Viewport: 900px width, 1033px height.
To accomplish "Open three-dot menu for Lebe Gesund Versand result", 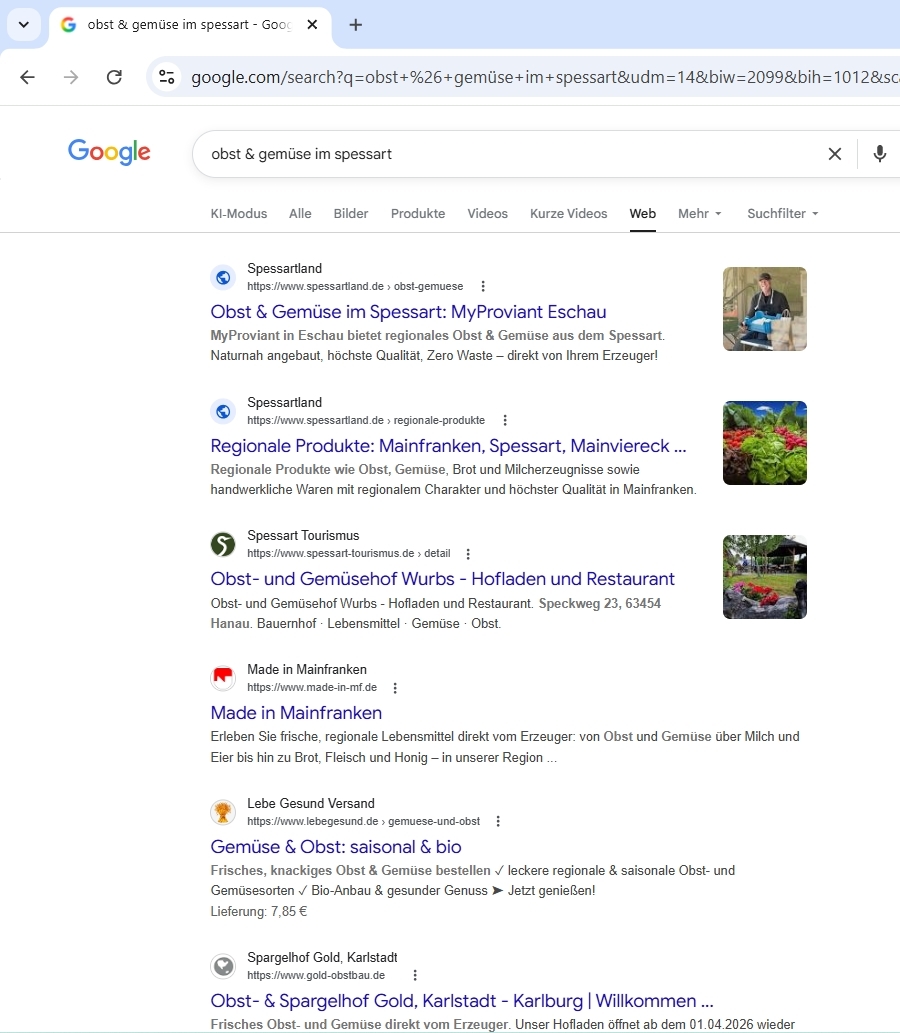I will pyautogui.click(x=498, y=822).
